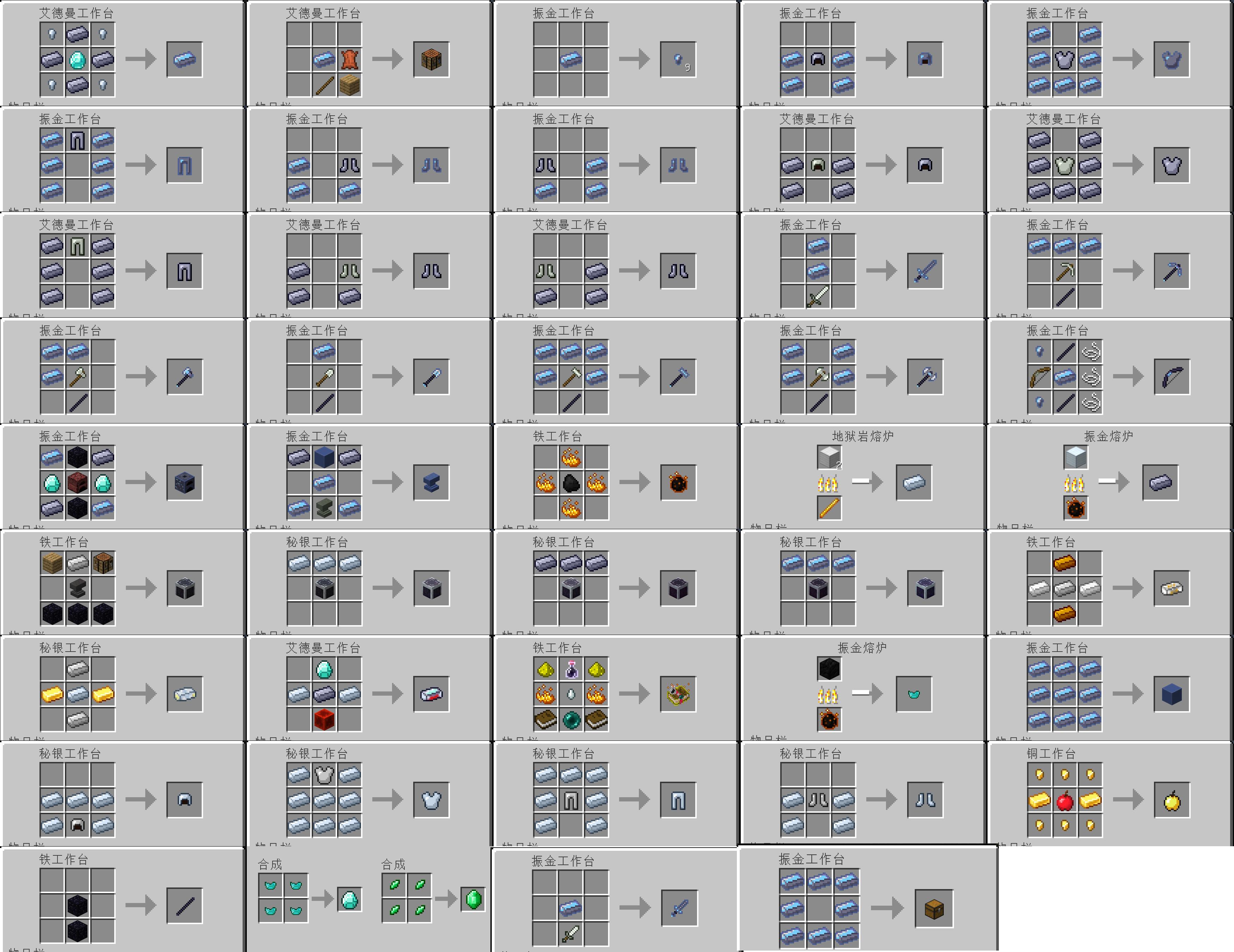Image resolution: width=1234 pixels, height=952 pixels.
Task: Select the dark vibranium bow output
Action: (x=1171, y=377)
